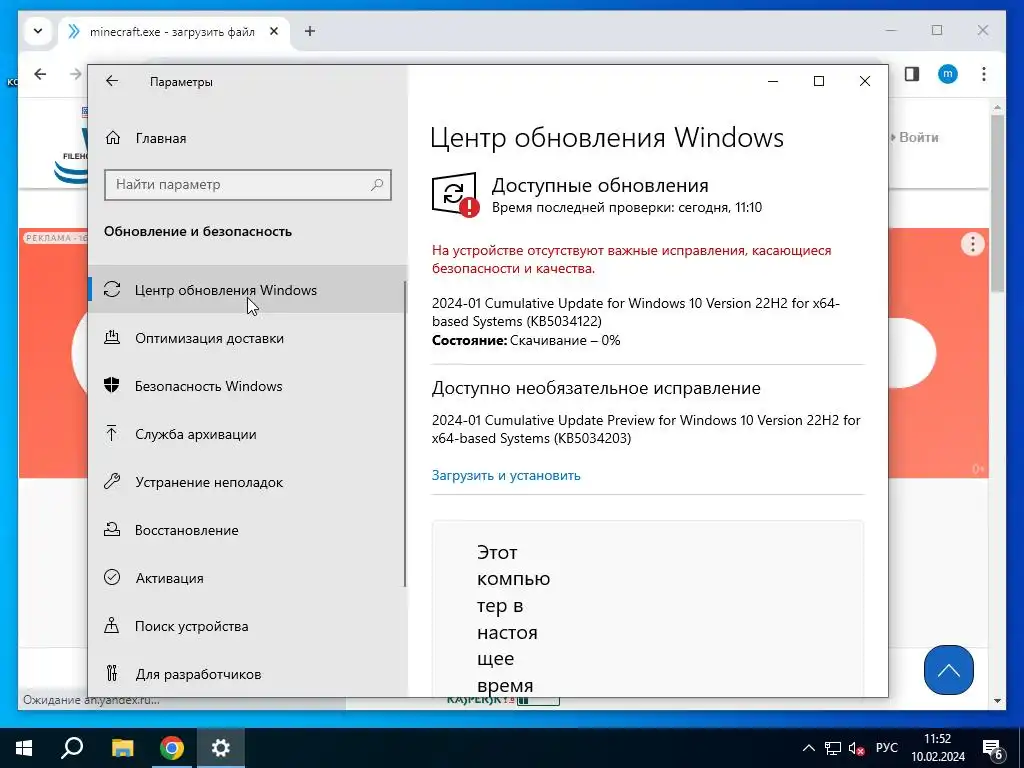The image size is (1024, 768).
Task: Click the update status icon with red alert
Action: pos(455,194)
